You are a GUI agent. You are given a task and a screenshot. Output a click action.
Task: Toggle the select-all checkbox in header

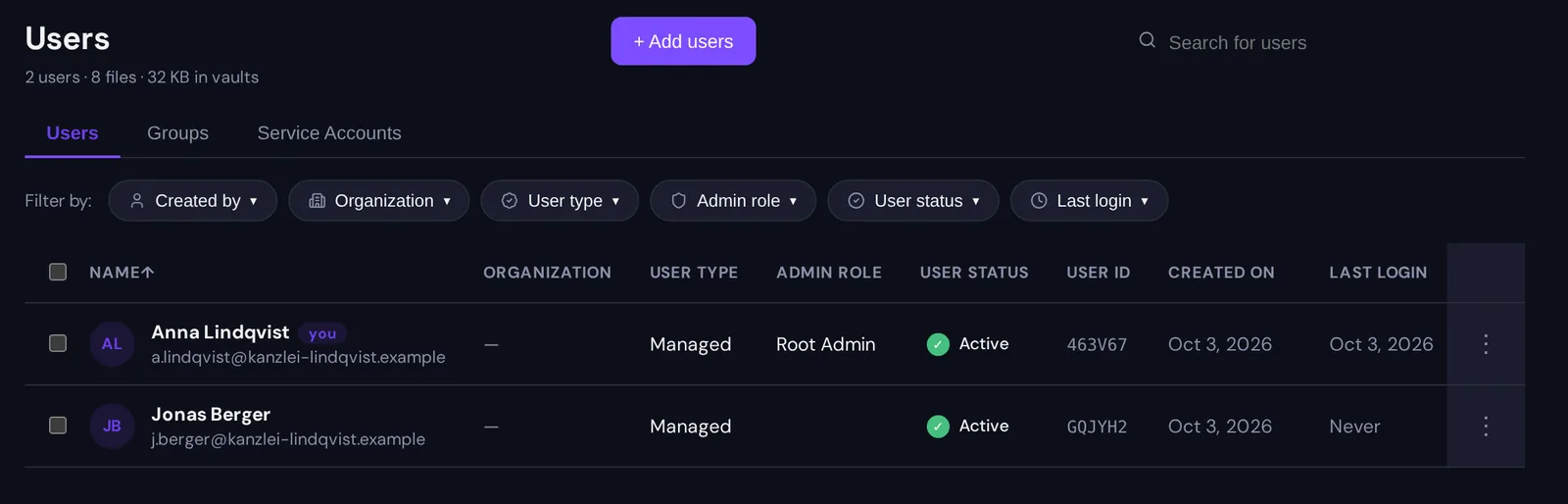coord(58,272)
